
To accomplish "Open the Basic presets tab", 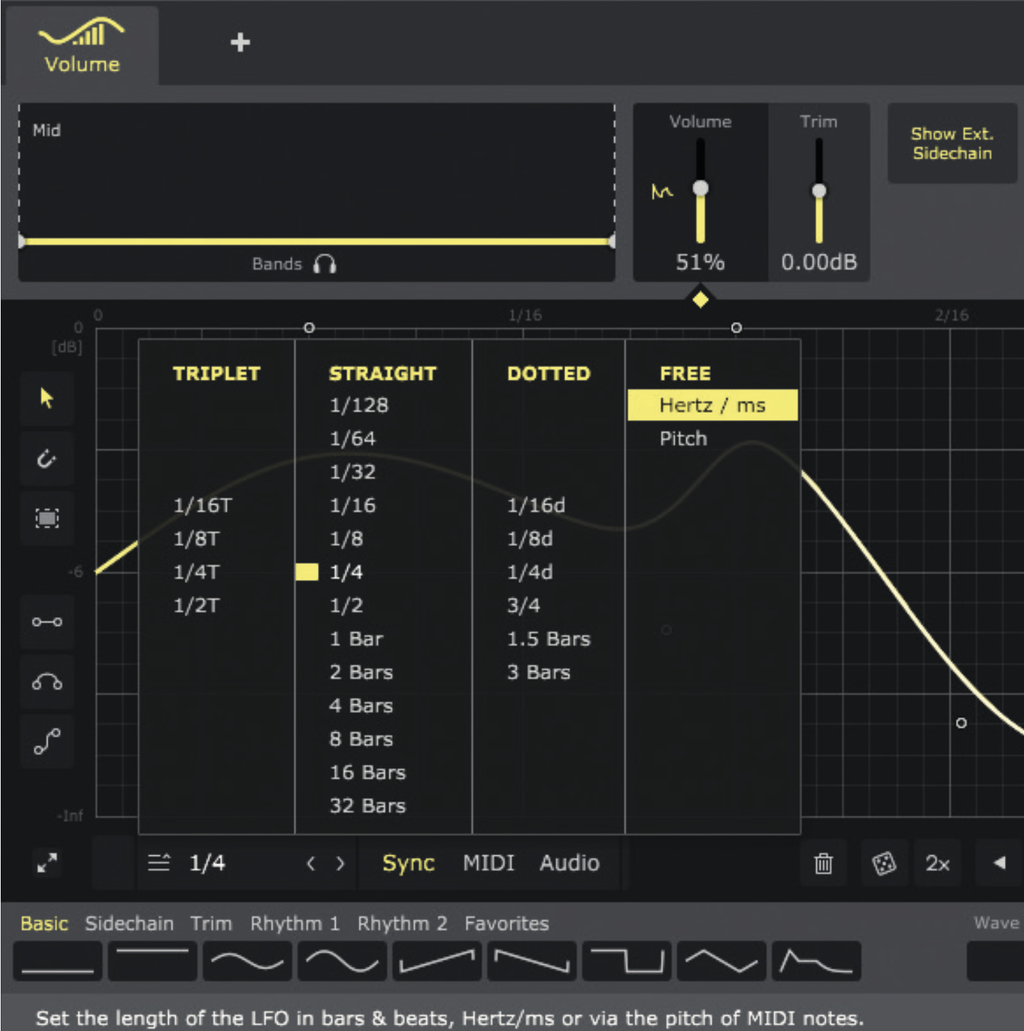I will coord(44,923).
